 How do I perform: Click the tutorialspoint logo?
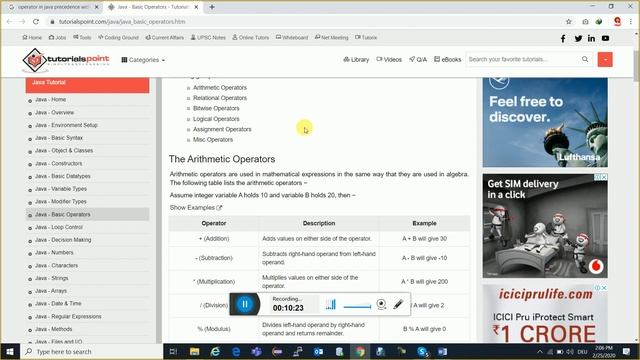[x=66, y=60]
